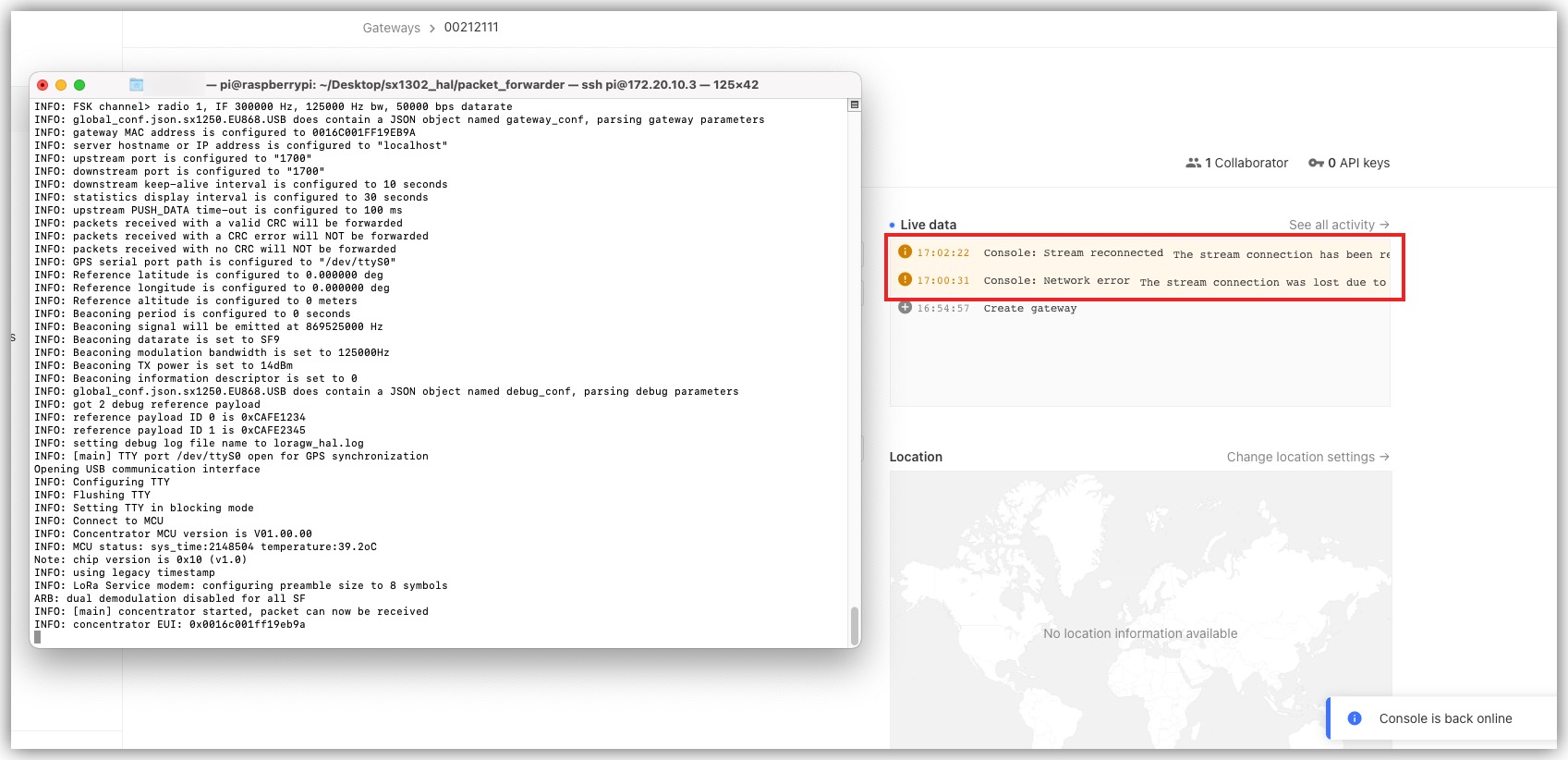Image resolution: width=1568 pixels, height=760 pixels.
Task: Click the API keys key icon
Action: [x=1317, y=163]
